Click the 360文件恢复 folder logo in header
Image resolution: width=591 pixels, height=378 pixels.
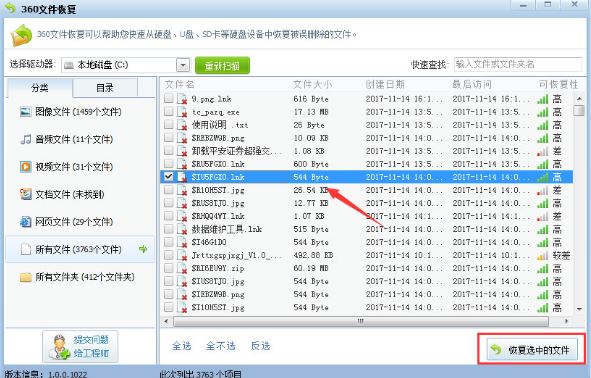(21, 35)
